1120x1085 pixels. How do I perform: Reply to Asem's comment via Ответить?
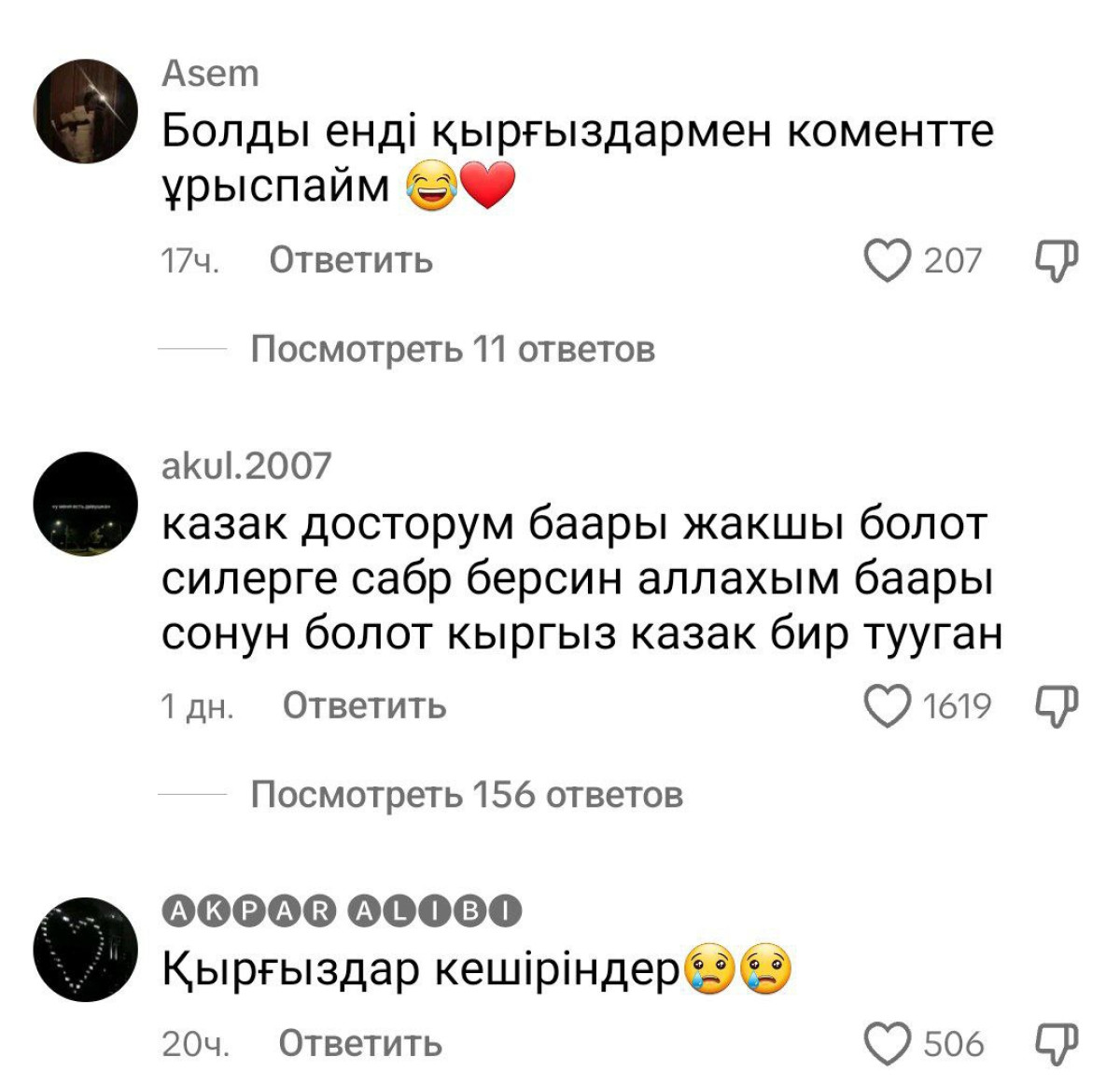[x=351, y=260]
